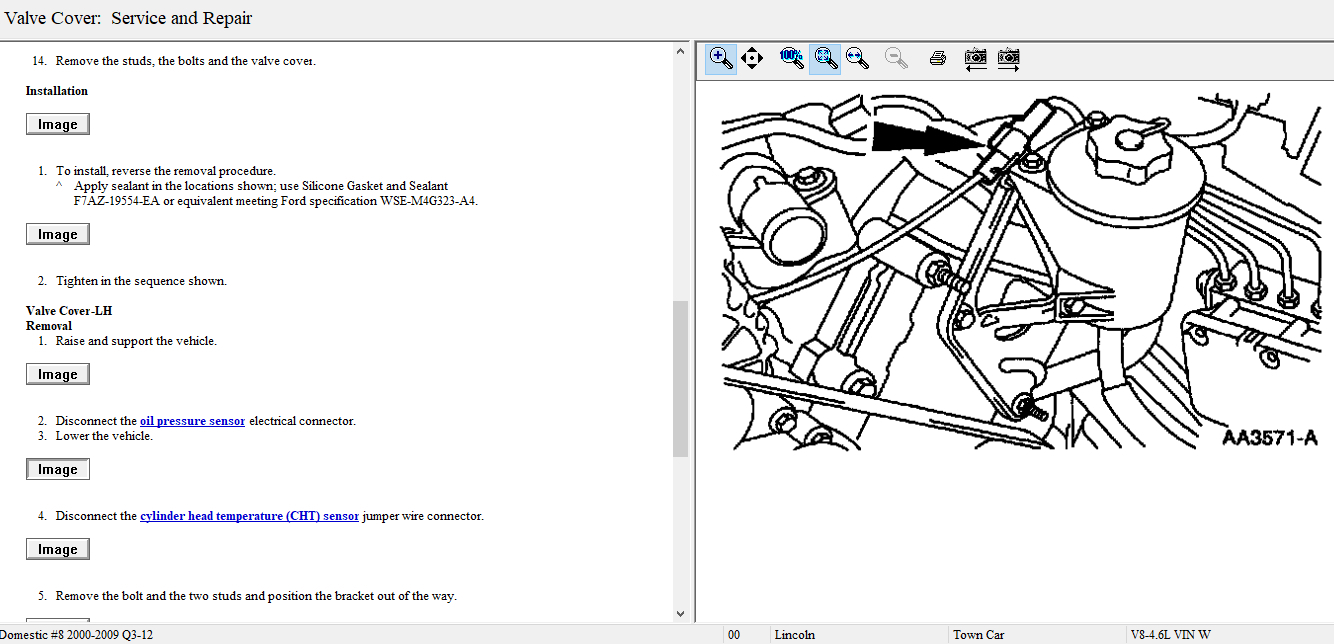Image resolution: width=1334 pixels, height=644 pixels.
Task: Show Image below 'Raise and support the vehicle'
Action: (x=58, y=374)
